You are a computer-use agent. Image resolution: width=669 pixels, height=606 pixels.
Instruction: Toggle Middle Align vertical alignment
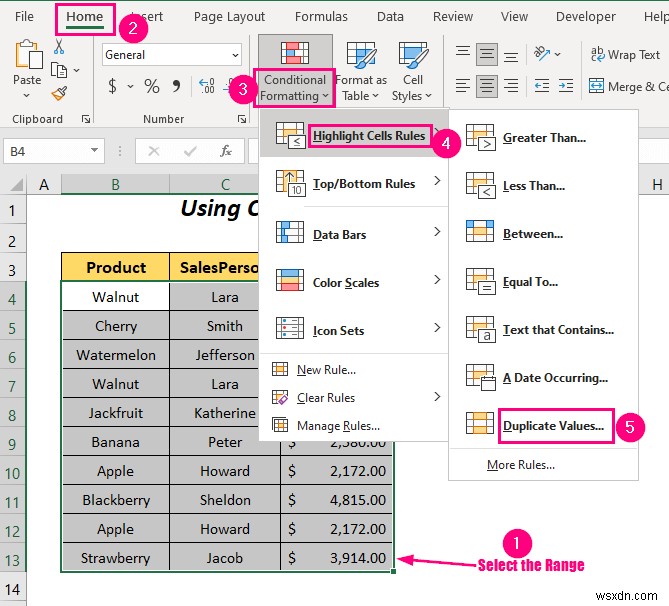point(487,54)
